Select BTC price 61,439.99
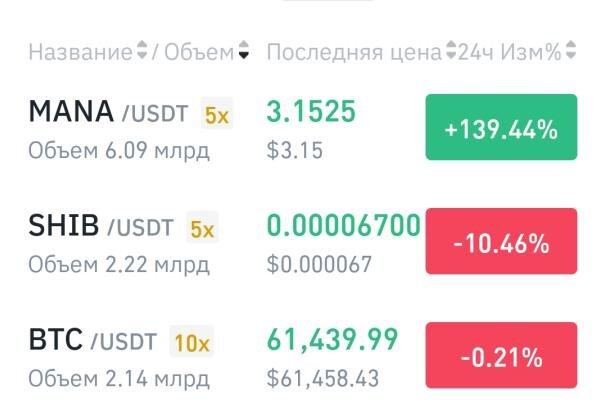 click(333, 340)
